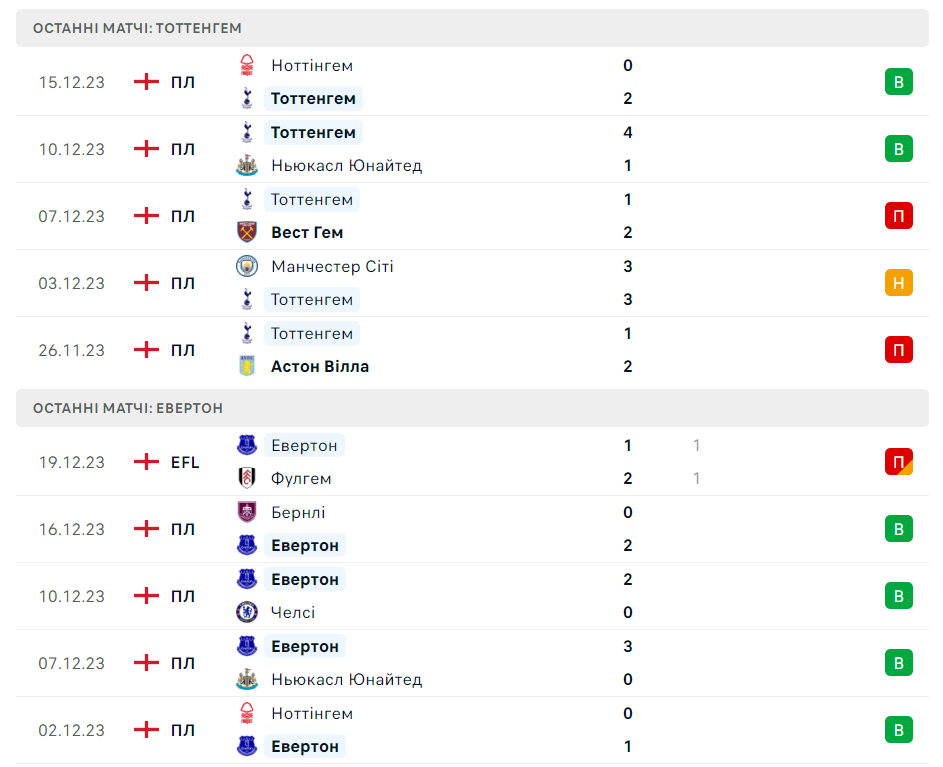
Task: Click the Fulham club crest
Action: 246,479
